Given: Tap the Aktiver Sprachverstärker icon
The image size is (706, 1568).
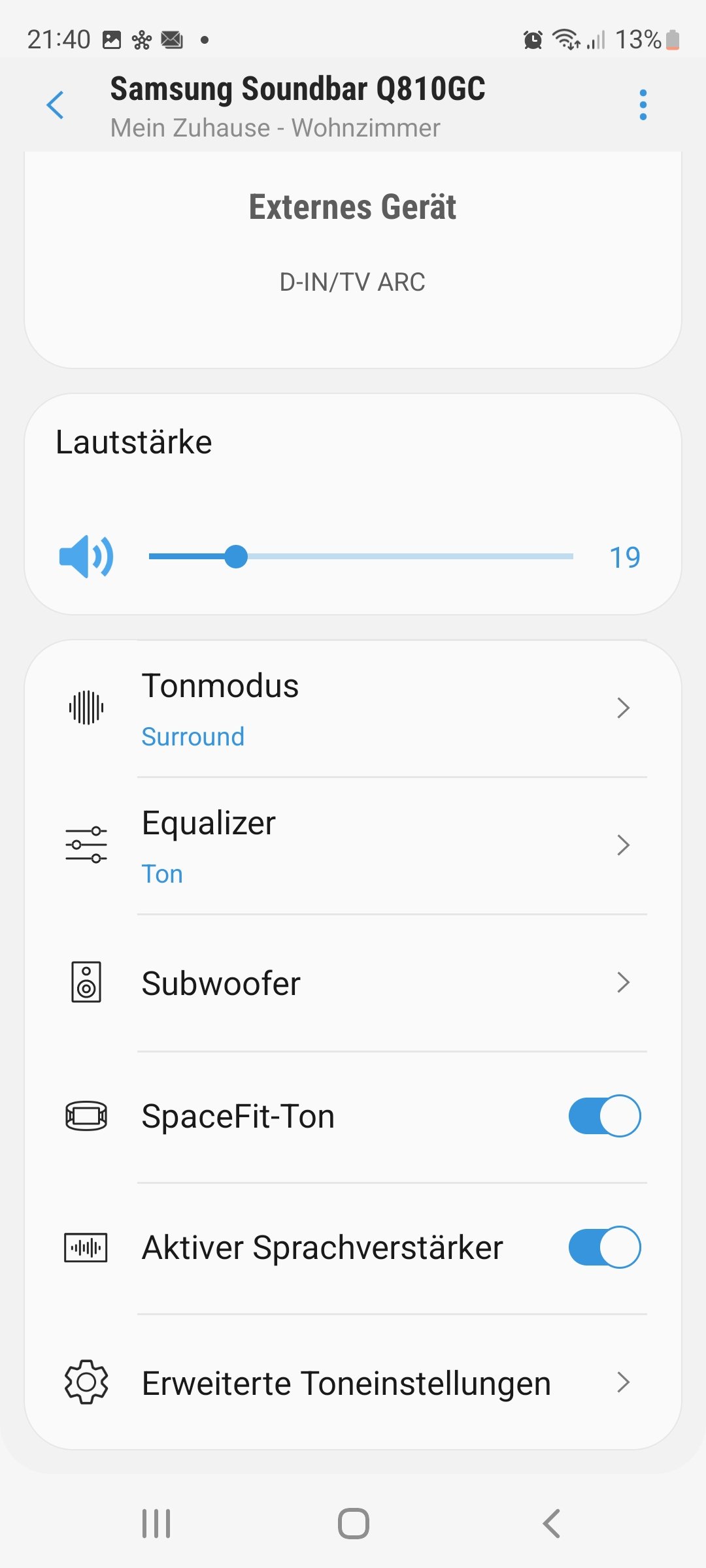Looking at the screenshot, I should [86, 1248].
